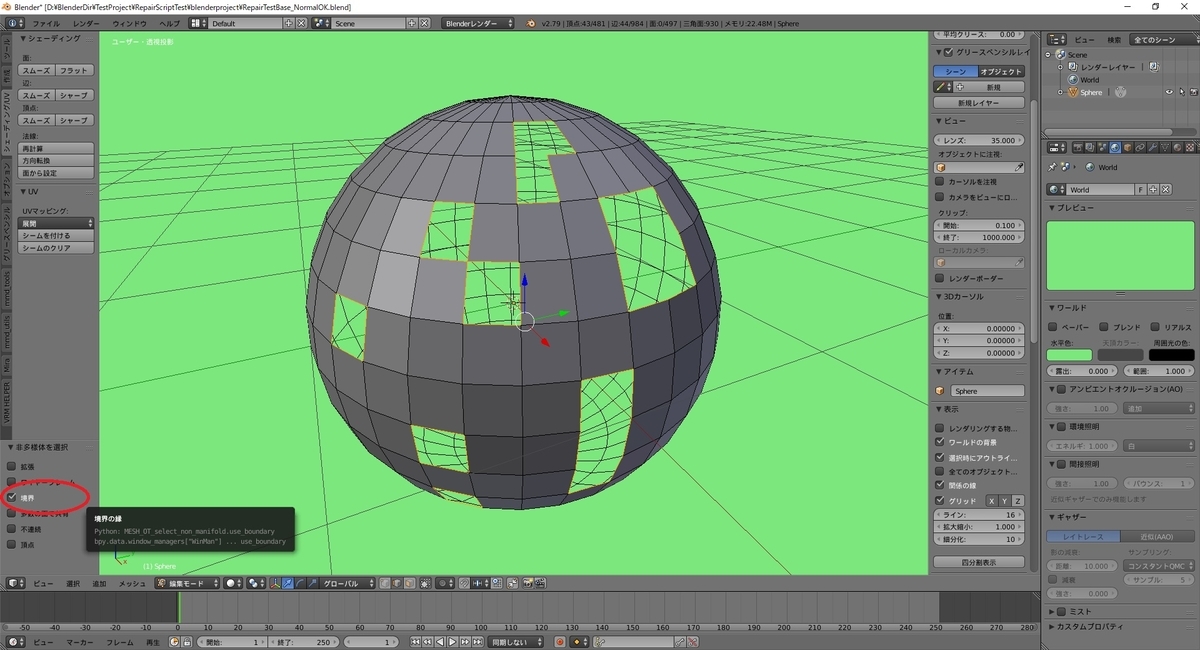Expand the ミスト panel
The height and width of the screenshot is (650, 1200).
[1051, 611]
